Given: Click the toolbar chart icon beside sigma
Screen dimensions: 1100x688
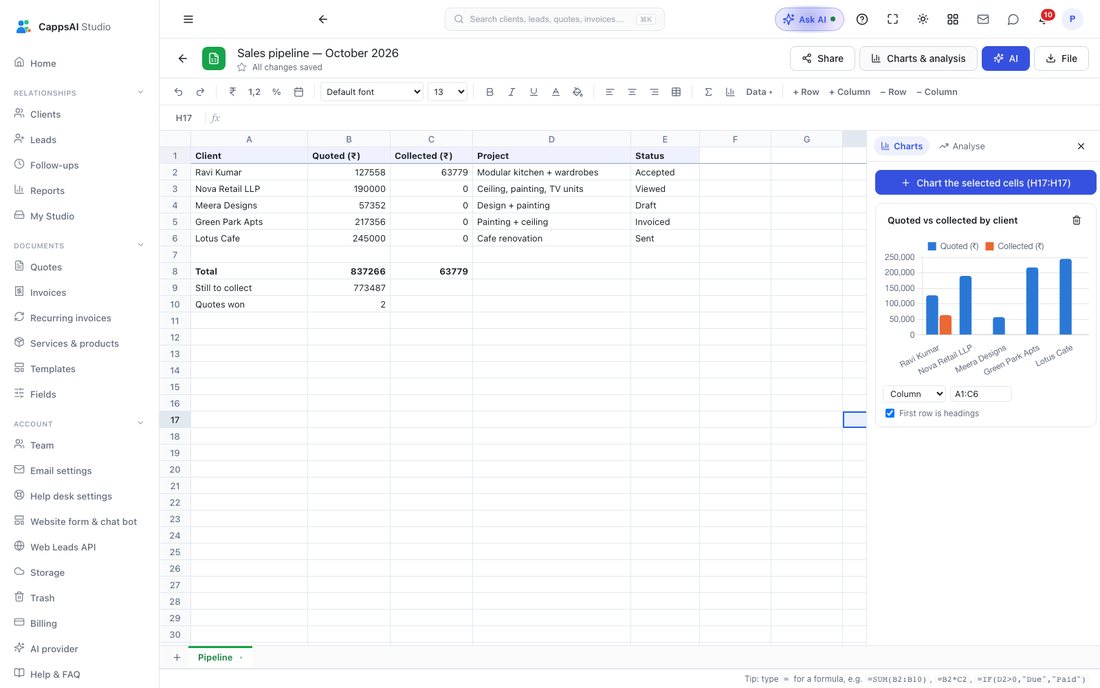Looking at the screenshot, I should click(730, 92).
